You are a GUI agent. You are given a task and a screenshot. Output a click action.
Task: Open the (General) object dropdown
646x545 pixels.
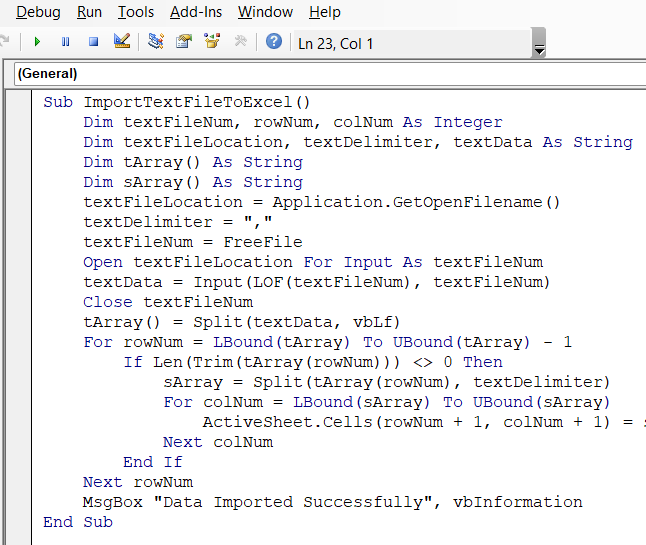(330, 74)
